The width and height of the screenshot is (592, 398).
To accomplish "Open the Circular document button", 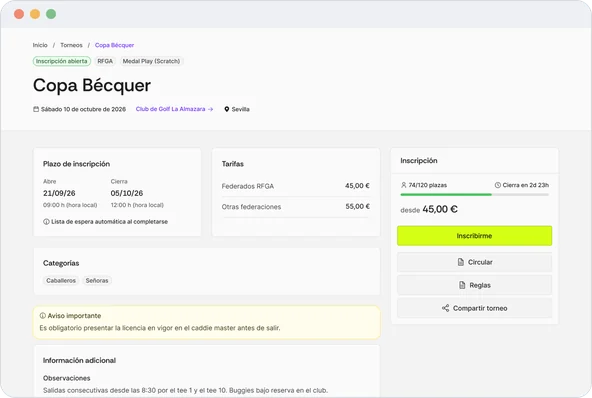I will pyautogui.click(x=474, y=262).
